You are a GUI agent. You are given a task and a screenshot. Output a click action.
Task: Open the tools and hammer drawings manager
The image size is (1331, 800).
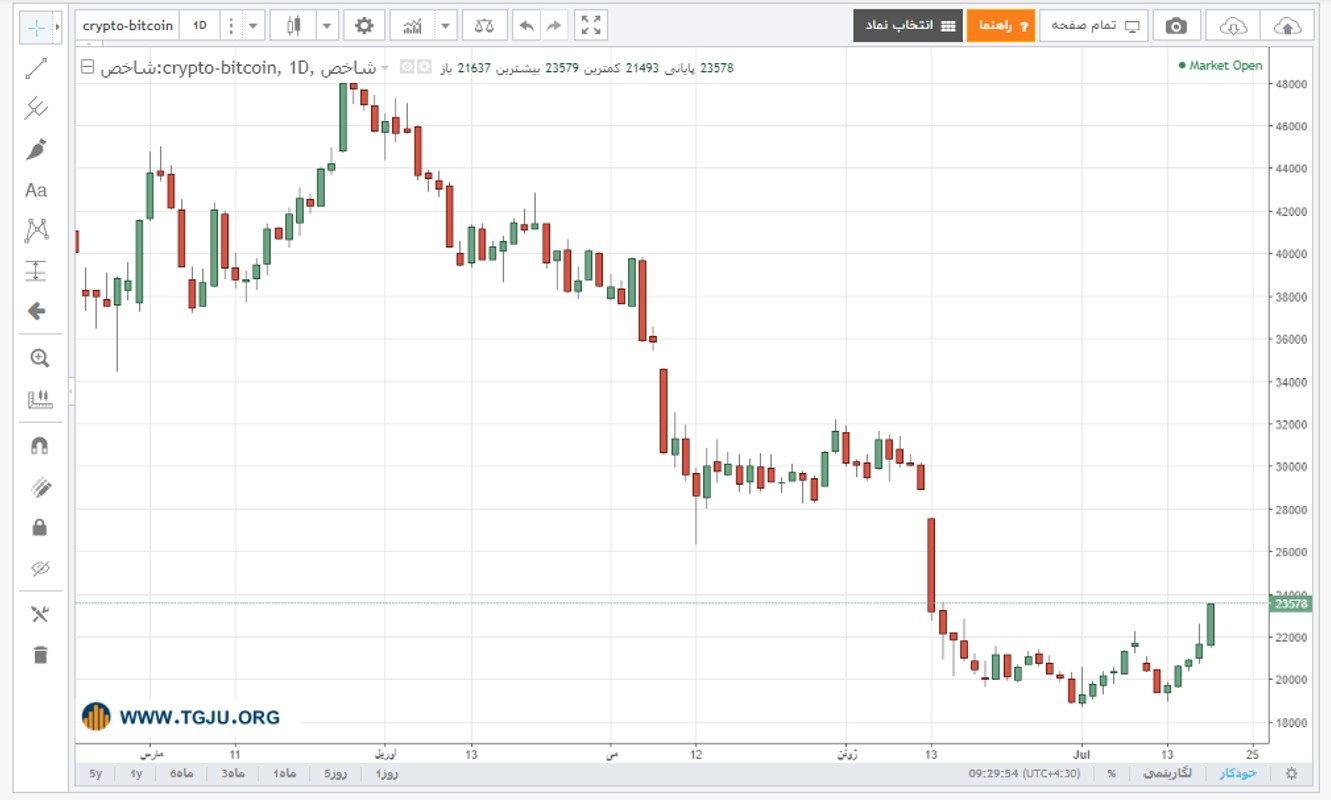point(40,614)
